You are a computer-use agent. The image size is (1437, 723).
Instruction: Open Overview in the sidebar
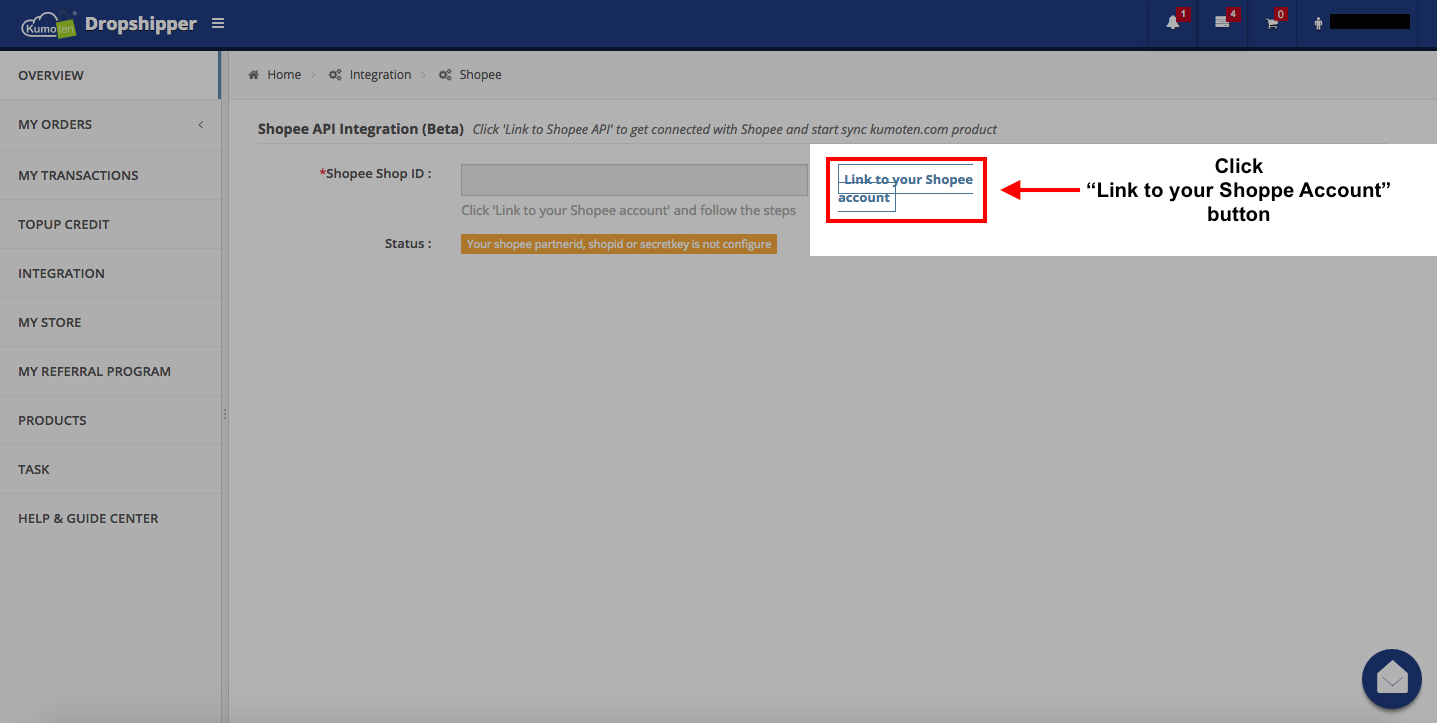(x=110, y=75)
